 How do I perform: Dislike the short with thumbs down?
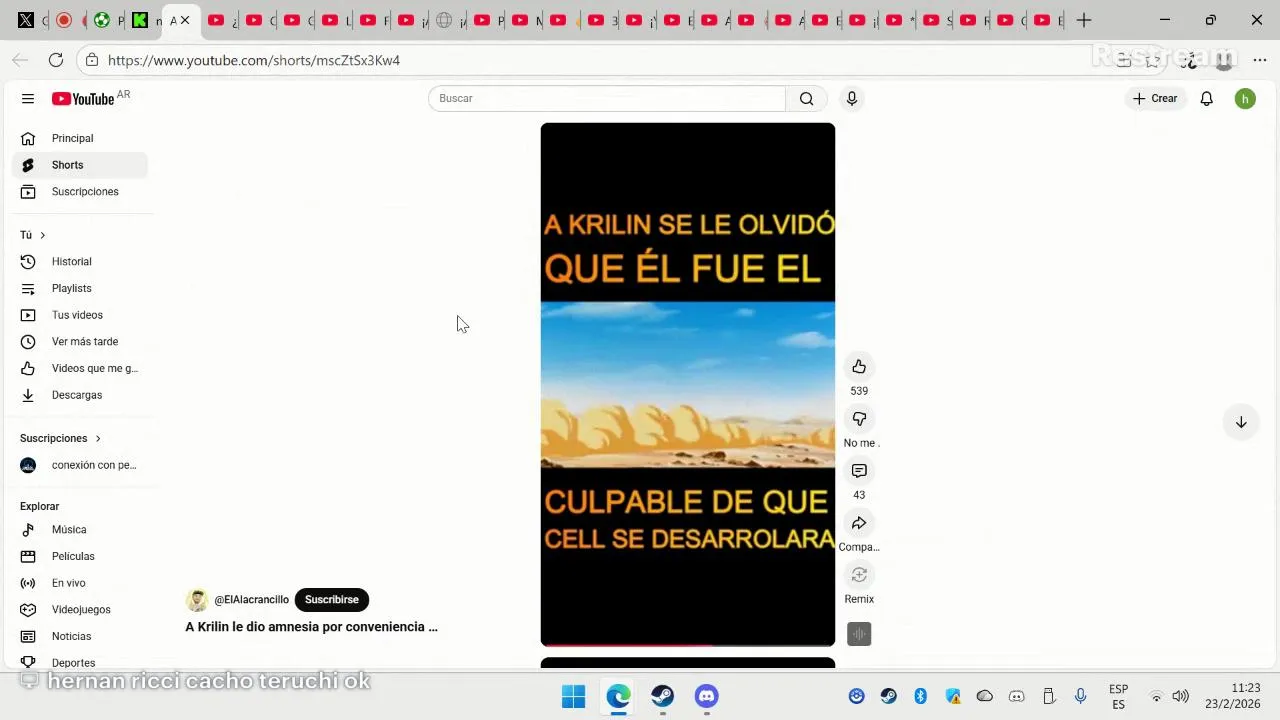(859, 419)
